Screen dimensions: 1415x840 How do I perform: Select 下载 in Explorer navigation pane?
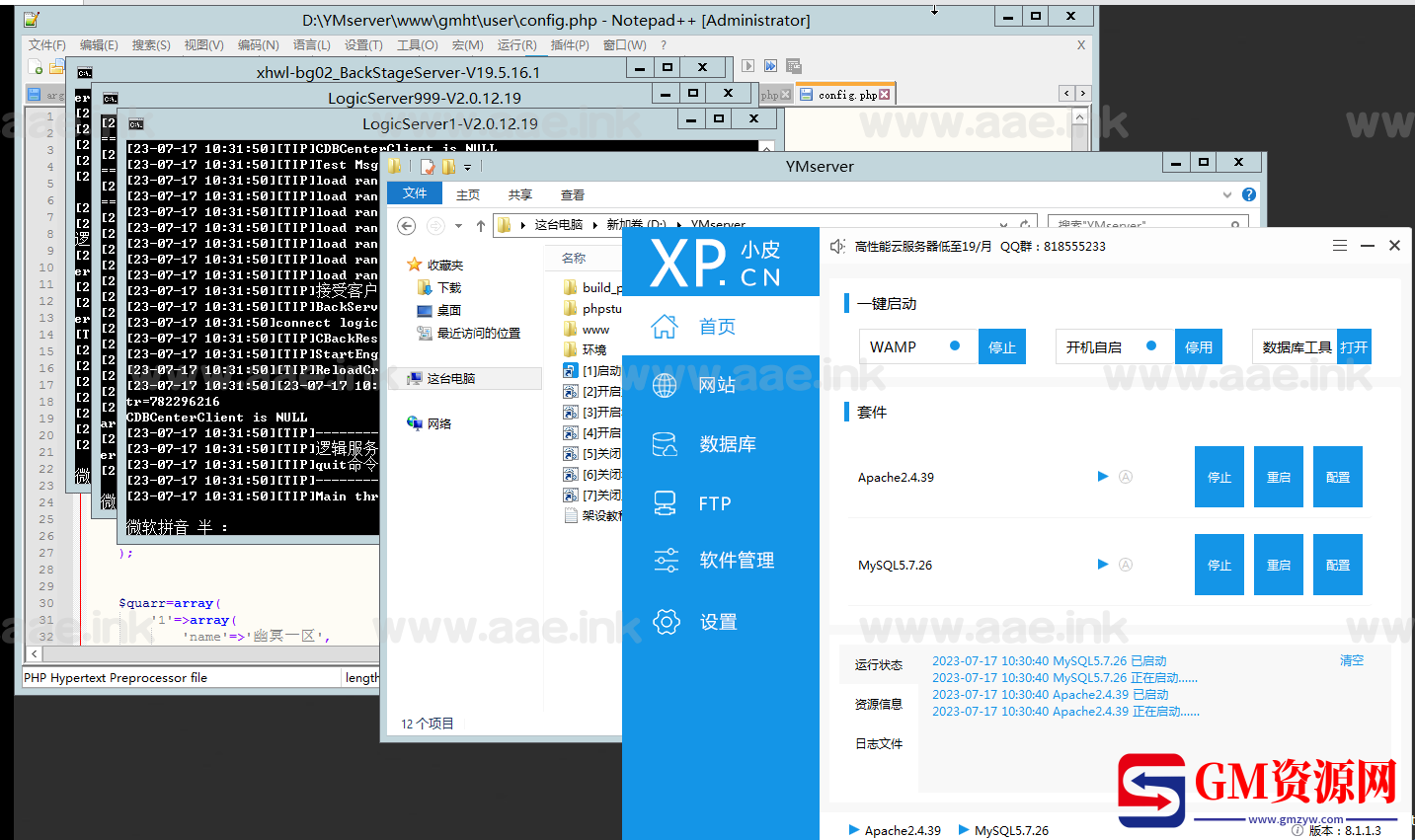(450, 287)
